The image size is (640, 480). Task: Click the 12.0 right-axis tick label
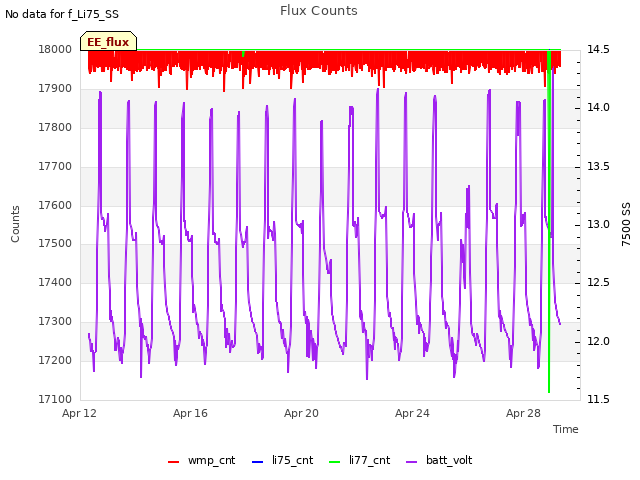coord(598,341)
